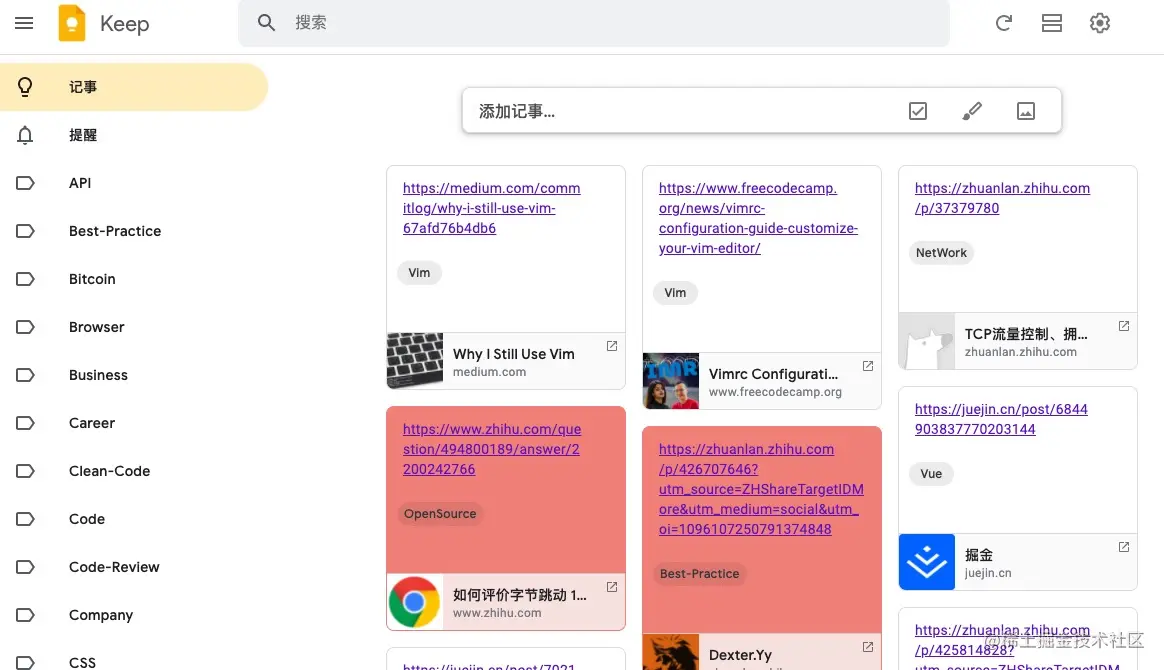Click the keyboard thumbnail of Why I Still Use Vim
The height and width of the screenshot is (670, 1164).
[x=415, y=361]
